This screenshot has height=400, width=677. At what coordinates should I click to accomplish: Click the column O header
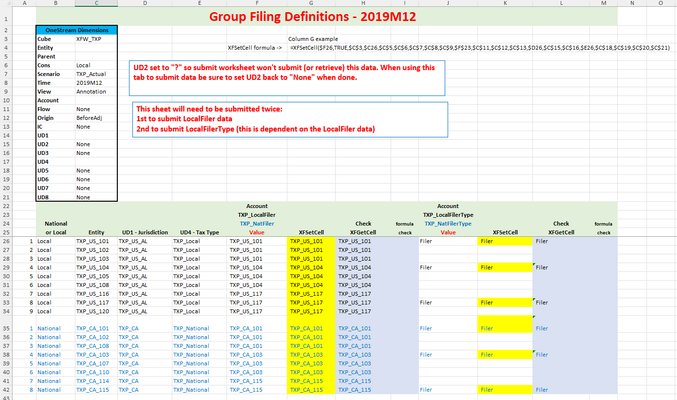[661, 3]
